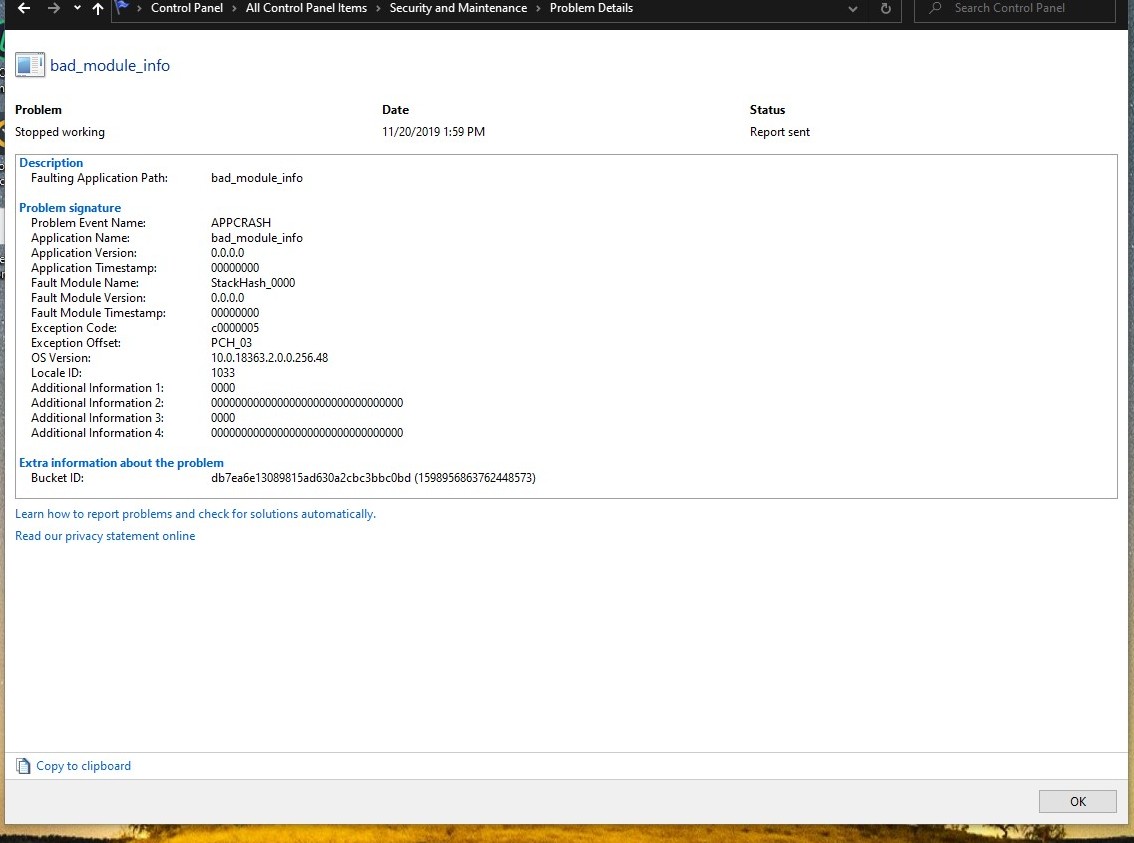Select OS Version value 10.0.18363.2.0.0.256.48
Screen dimensions: 1134x843
[x=269, y=358]
